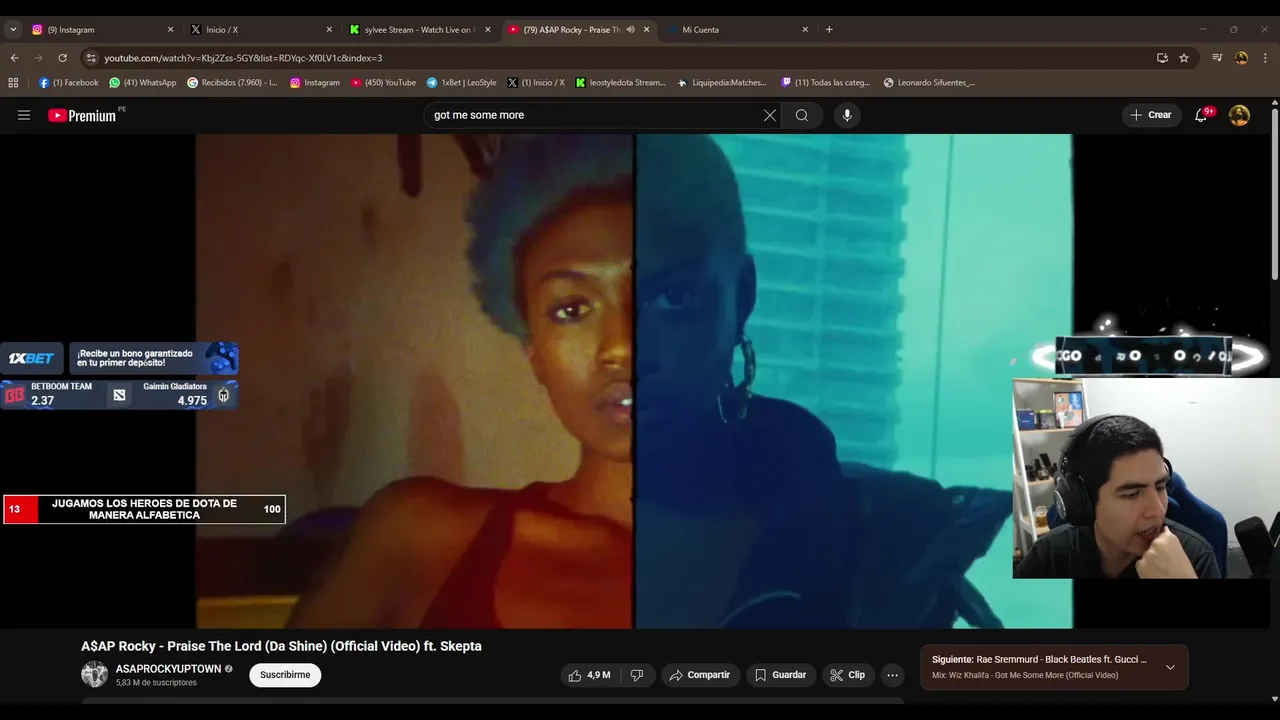Open the Crear upload menu

tap(1151, 115)
